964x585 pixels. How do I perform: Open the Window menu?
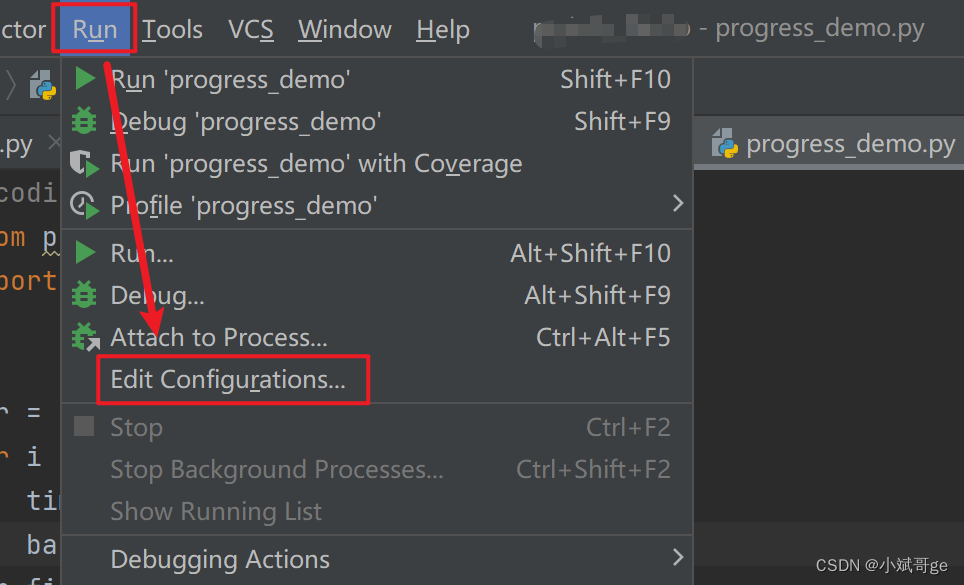[x=343, y=30]
